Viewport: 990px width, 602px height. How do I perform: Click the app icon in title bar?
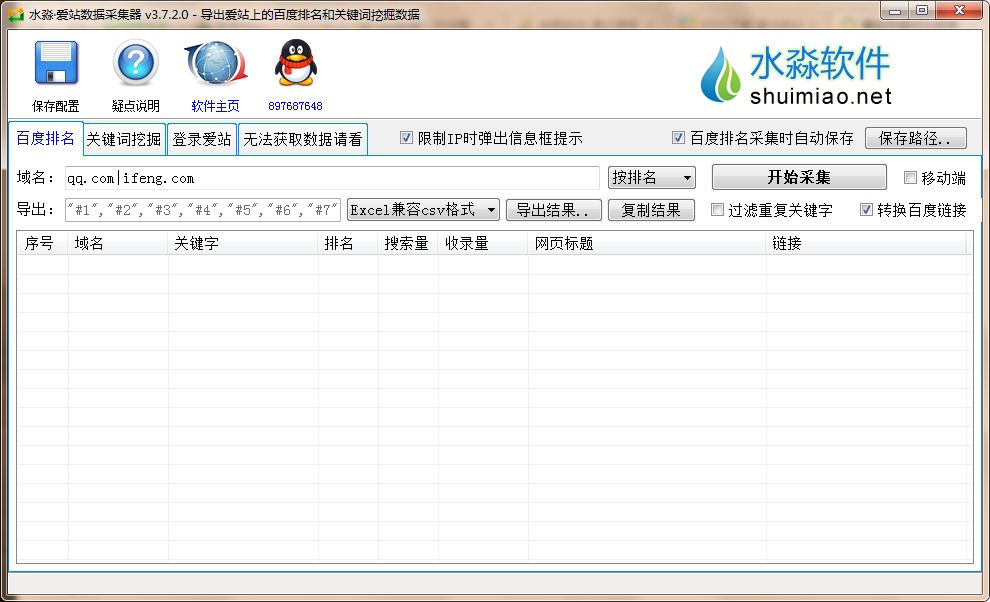tap(16, 14)
